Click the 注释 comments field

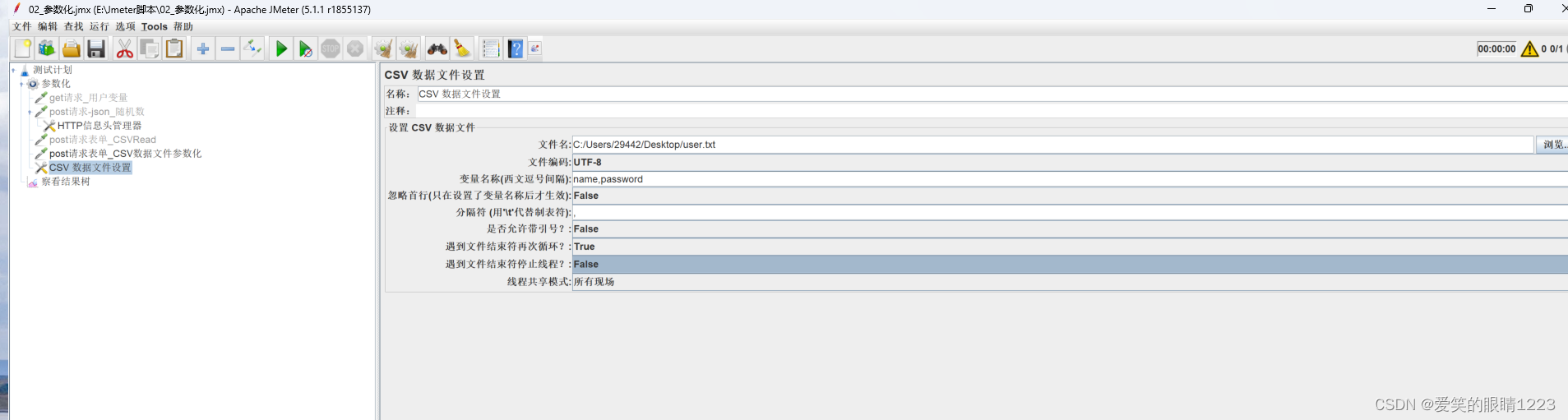click(x=992, y=110)
